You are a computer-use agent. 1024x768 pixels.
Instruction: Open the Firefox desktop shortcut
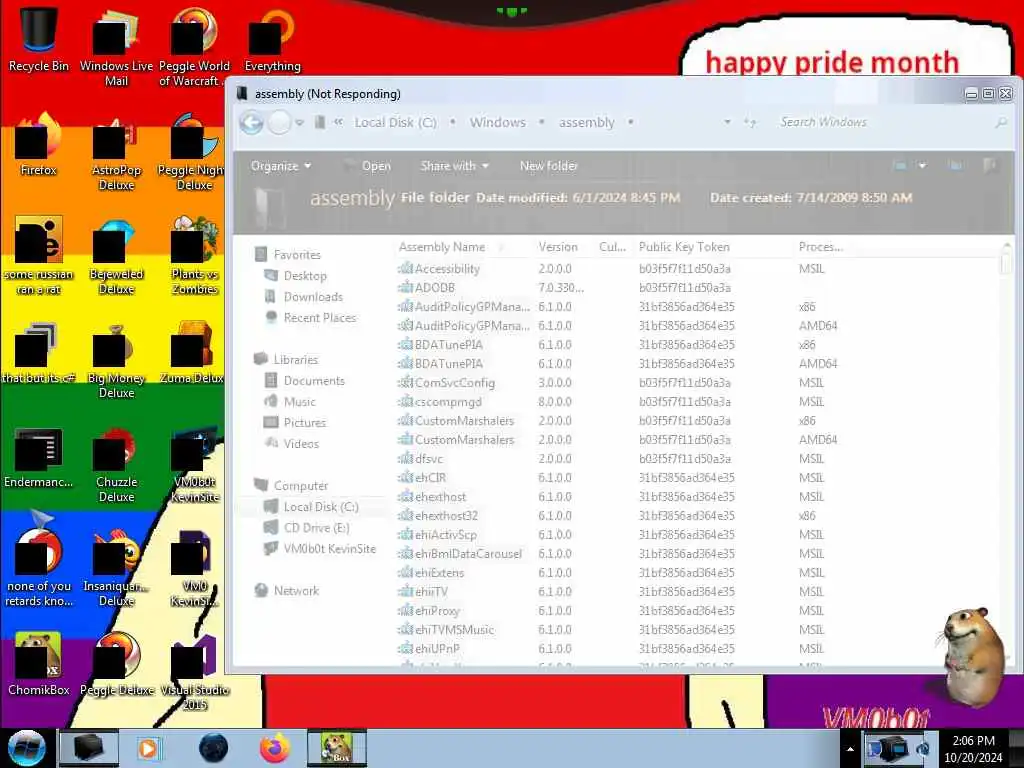pyautogui.click(x=39, y=144)
